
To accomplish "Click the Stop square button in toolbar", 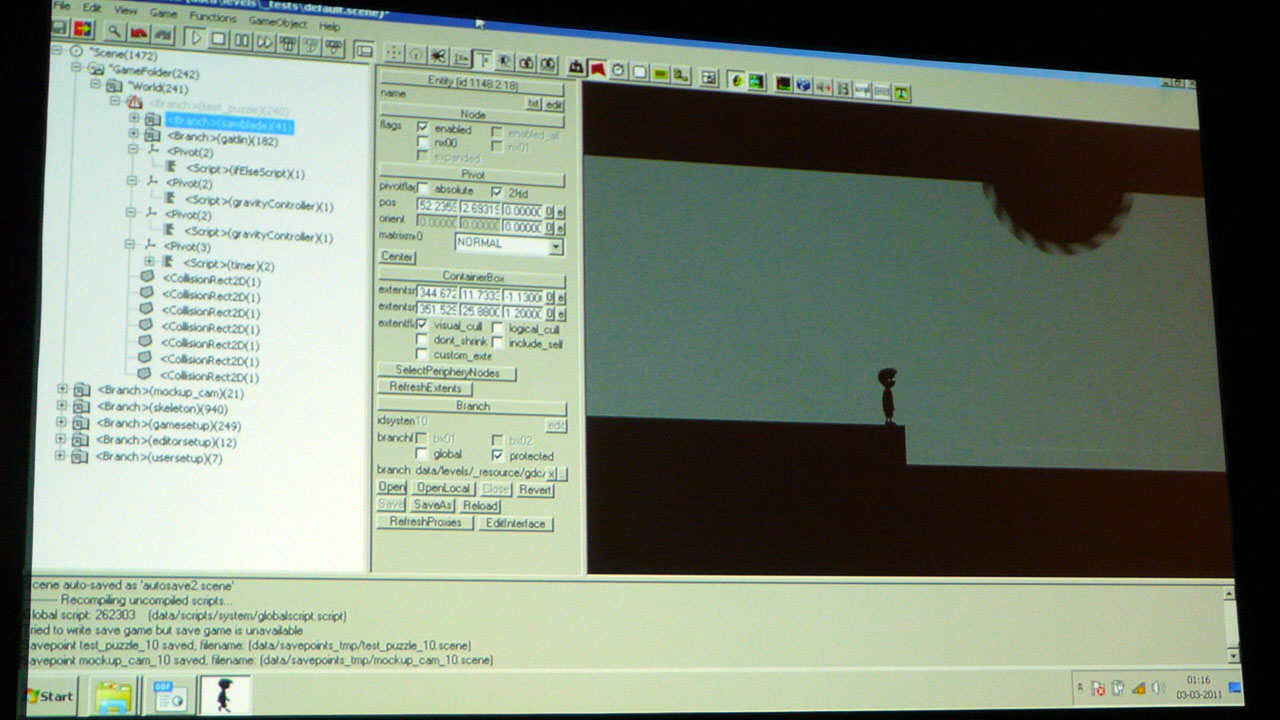I will tap(218, 39).
